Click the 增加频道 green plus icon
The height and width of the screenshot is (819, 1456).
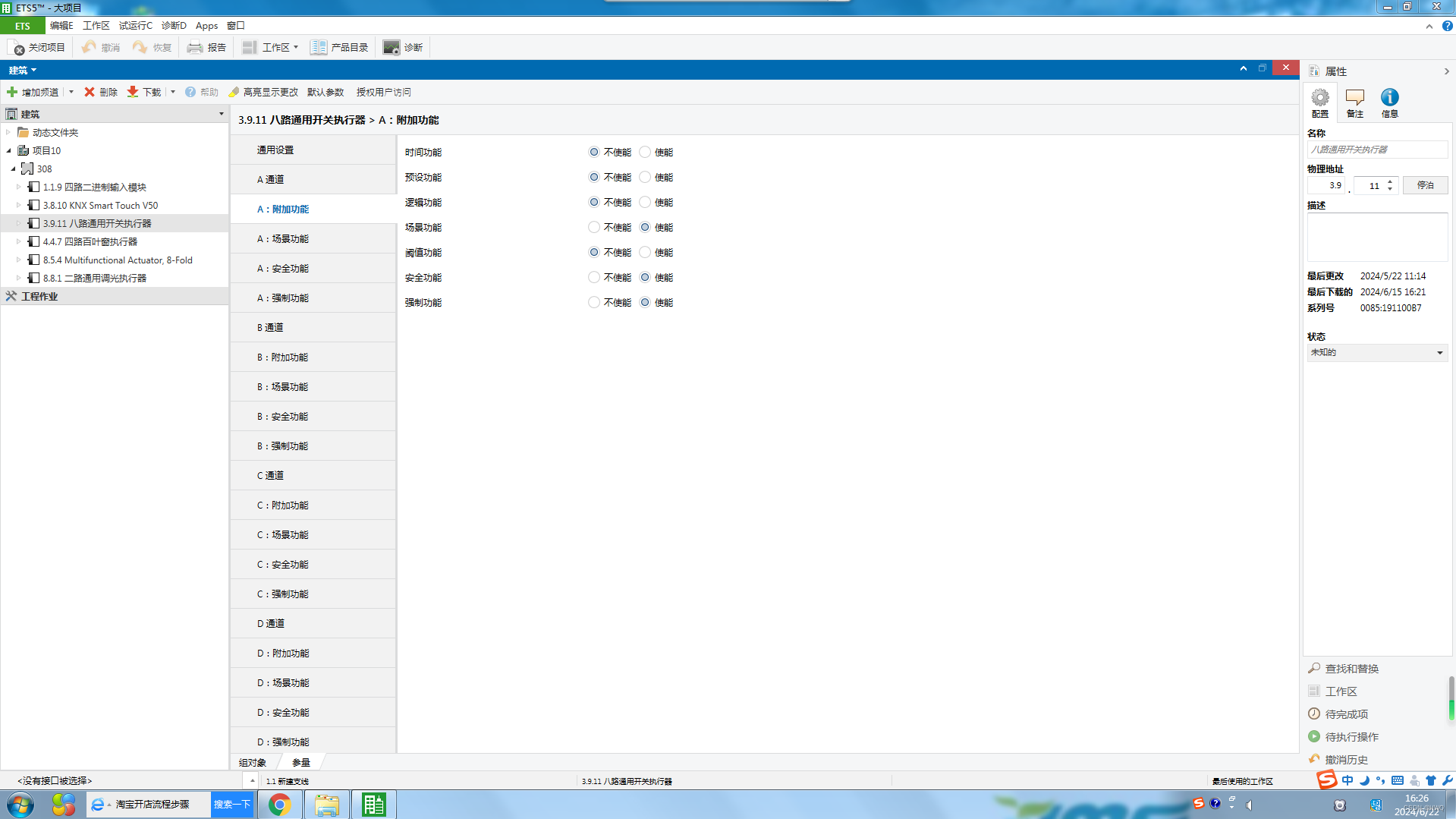click(x=12, y=92)
